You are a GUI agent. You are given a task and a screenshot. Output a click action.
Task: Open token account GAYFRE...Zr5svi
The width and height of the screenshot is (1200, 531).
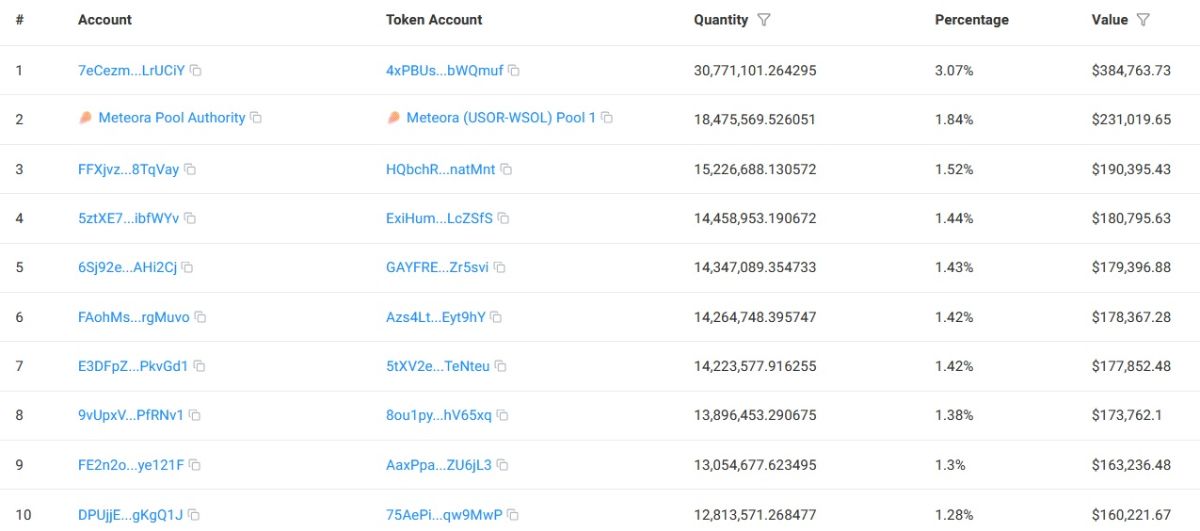(437, 268)
